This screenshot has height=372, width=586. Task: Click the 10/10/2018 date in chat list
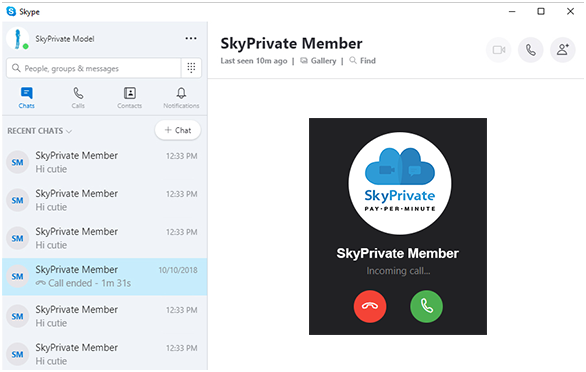(178, 270)
